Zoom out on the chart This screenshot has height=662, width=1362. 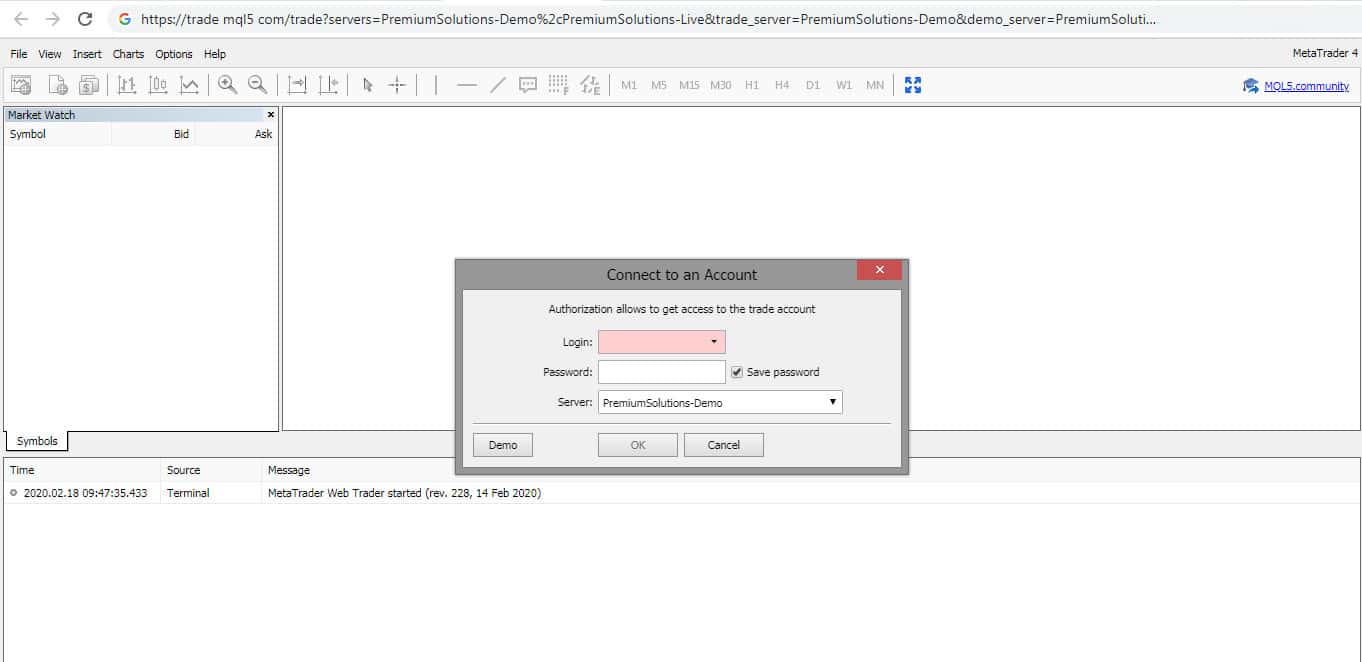coord(258,85)
